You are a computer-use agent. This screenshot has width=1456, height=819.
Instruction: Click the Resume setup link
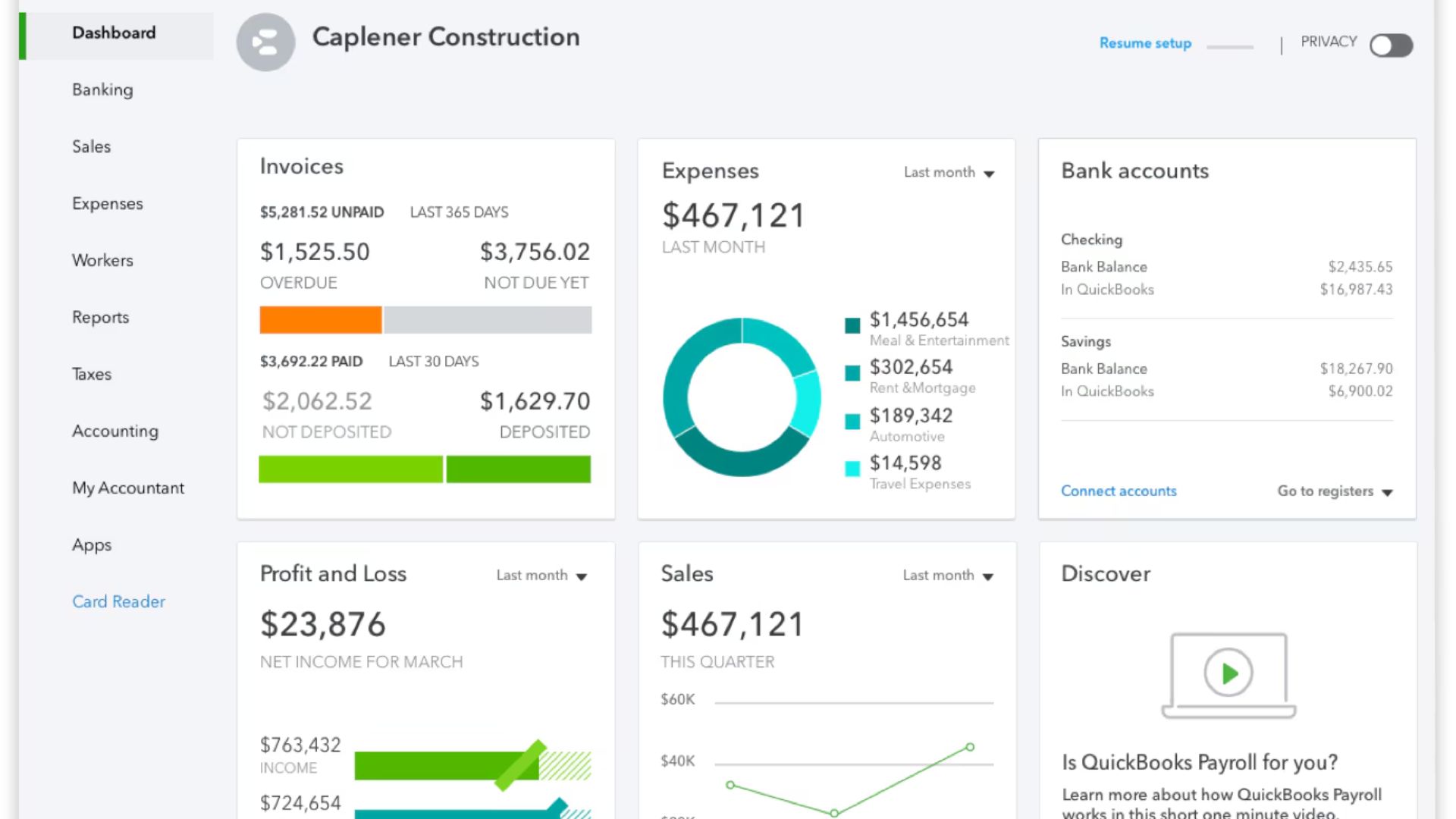coord(1145,43)
